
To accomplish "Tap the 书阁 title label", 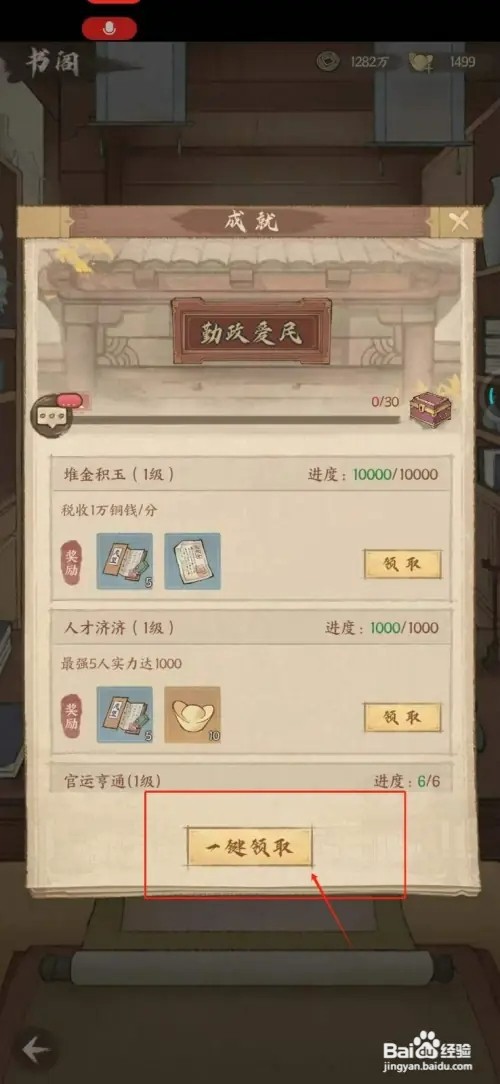I will [52, 63].
